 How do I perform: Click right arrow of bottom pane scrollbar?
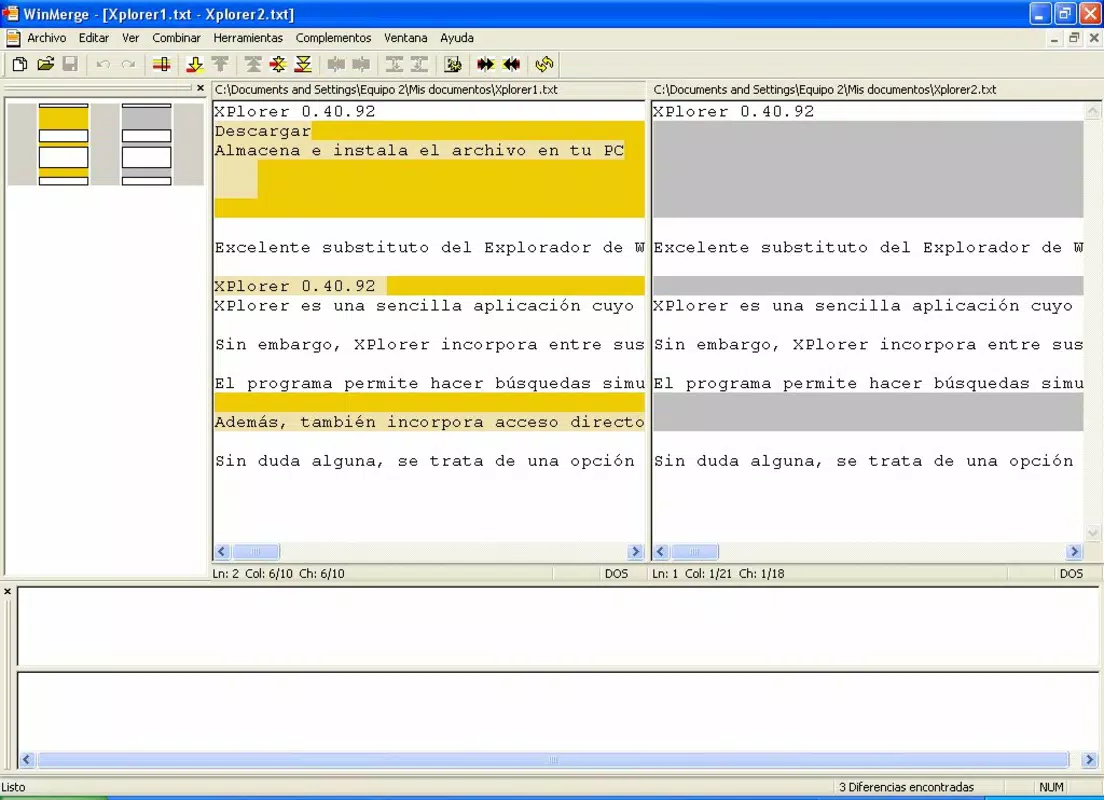pyautogui.click(x=1089, y=760)
